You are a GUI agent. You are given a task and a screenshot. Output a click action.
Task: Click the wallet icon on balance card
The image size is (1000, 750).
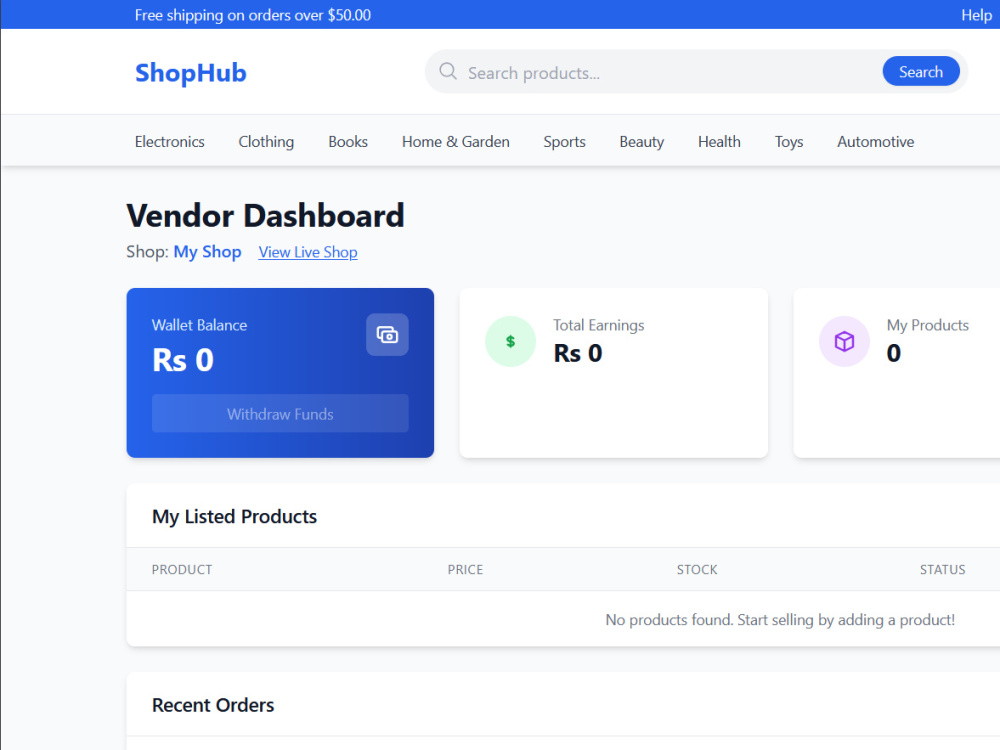[x=387, y=334]
